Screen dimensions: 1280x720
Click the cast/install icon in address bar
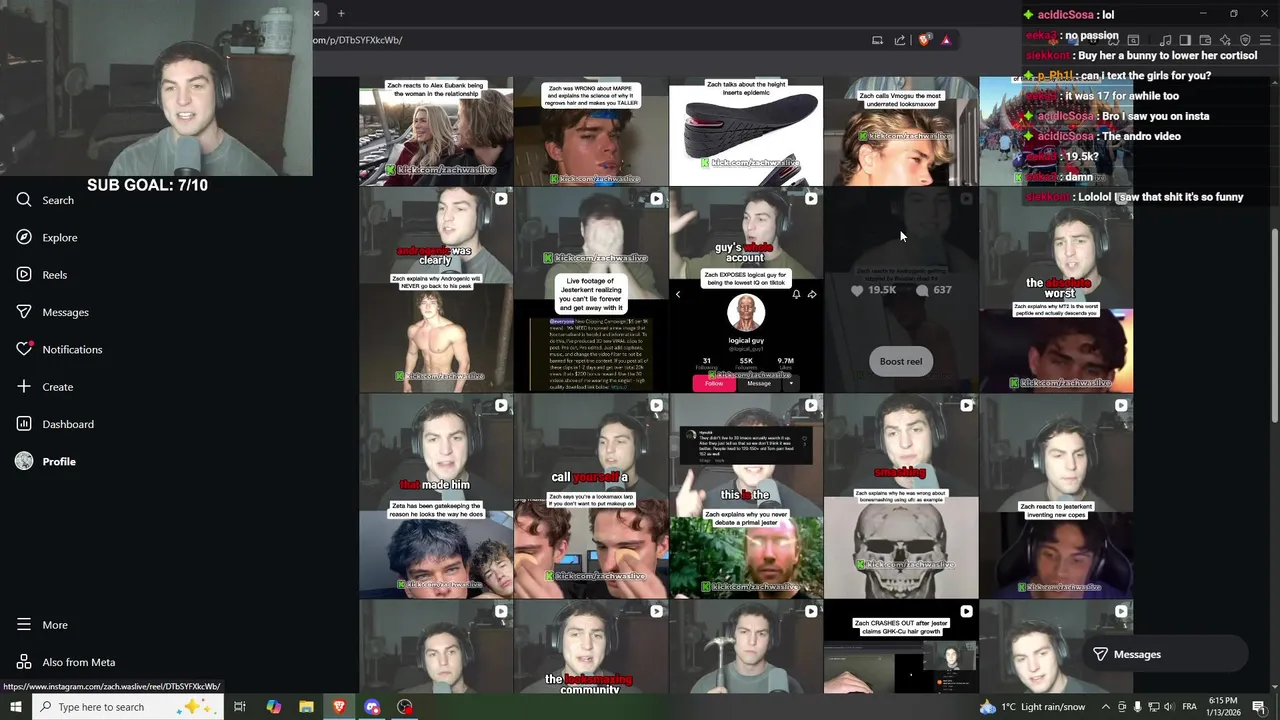coord(877,40)
